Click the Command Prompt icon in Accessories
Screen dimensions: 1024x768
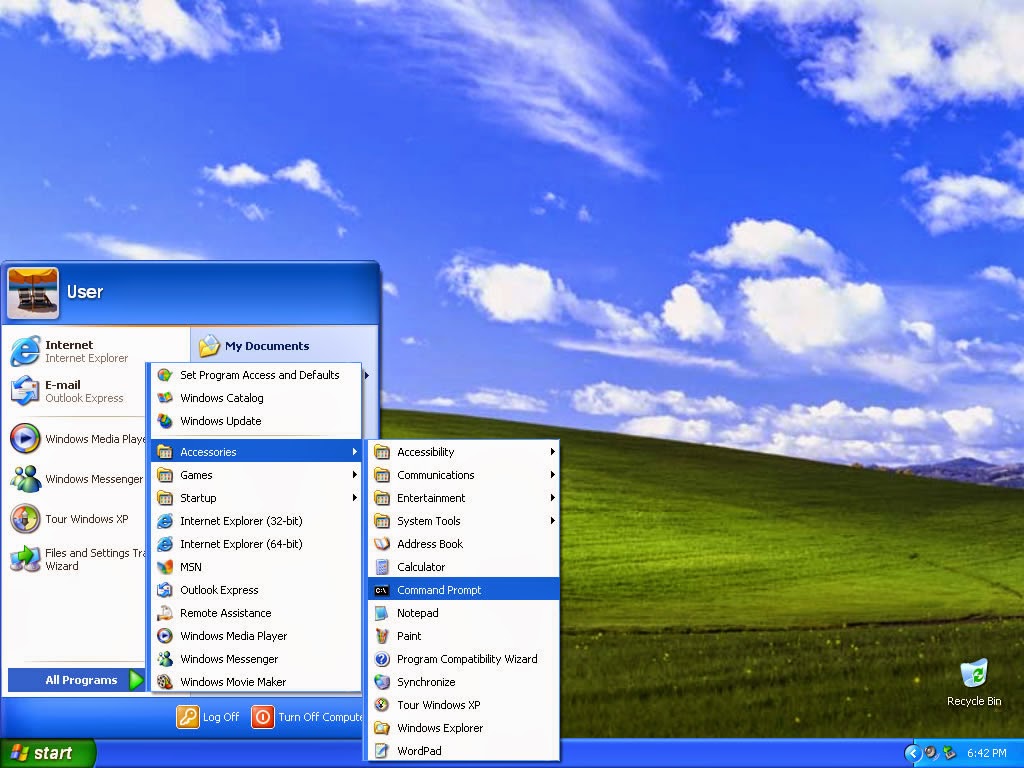click(381, 590)
